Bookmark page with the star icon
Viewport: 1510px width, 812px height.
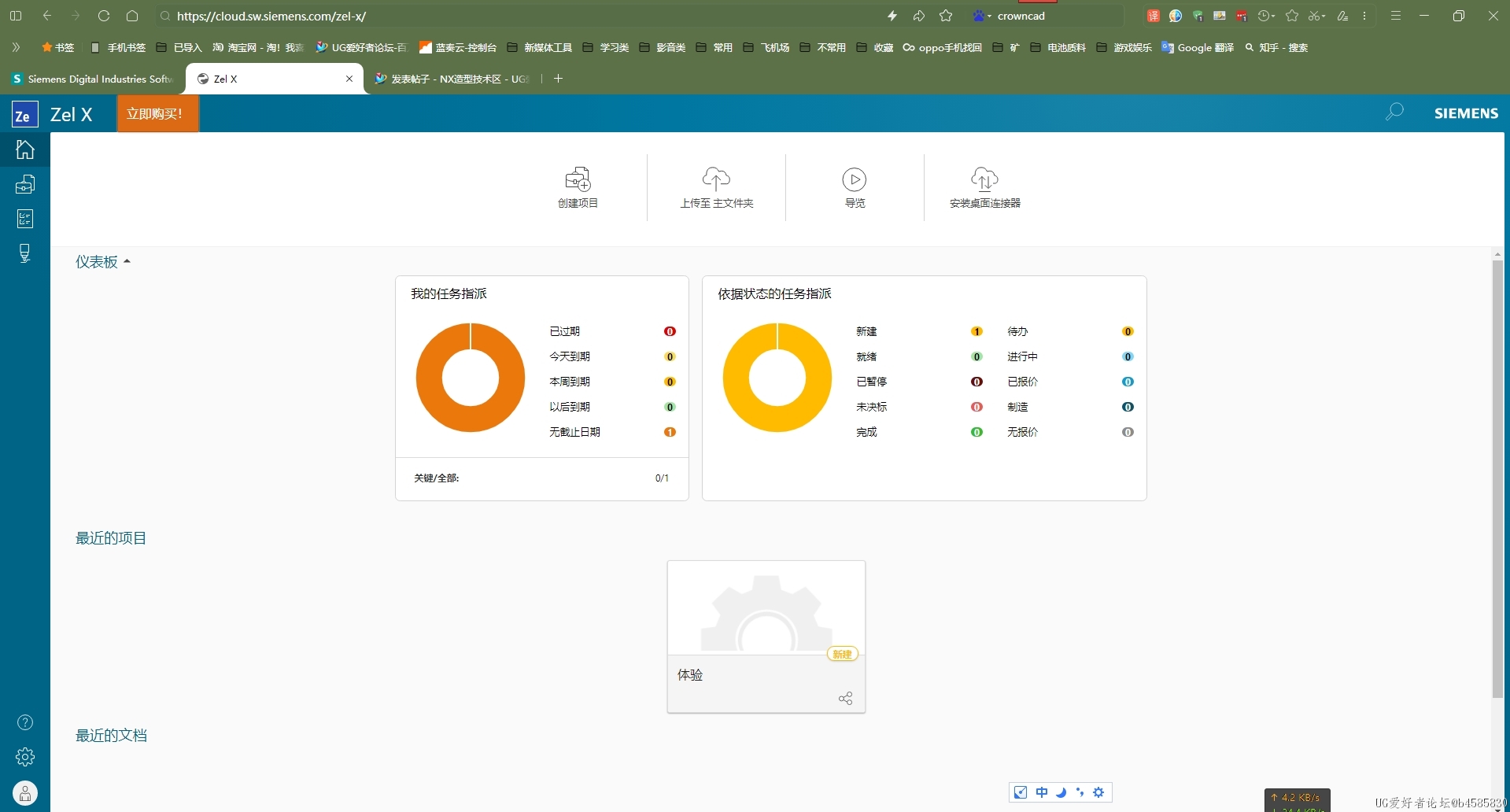(x=946, y=16)
